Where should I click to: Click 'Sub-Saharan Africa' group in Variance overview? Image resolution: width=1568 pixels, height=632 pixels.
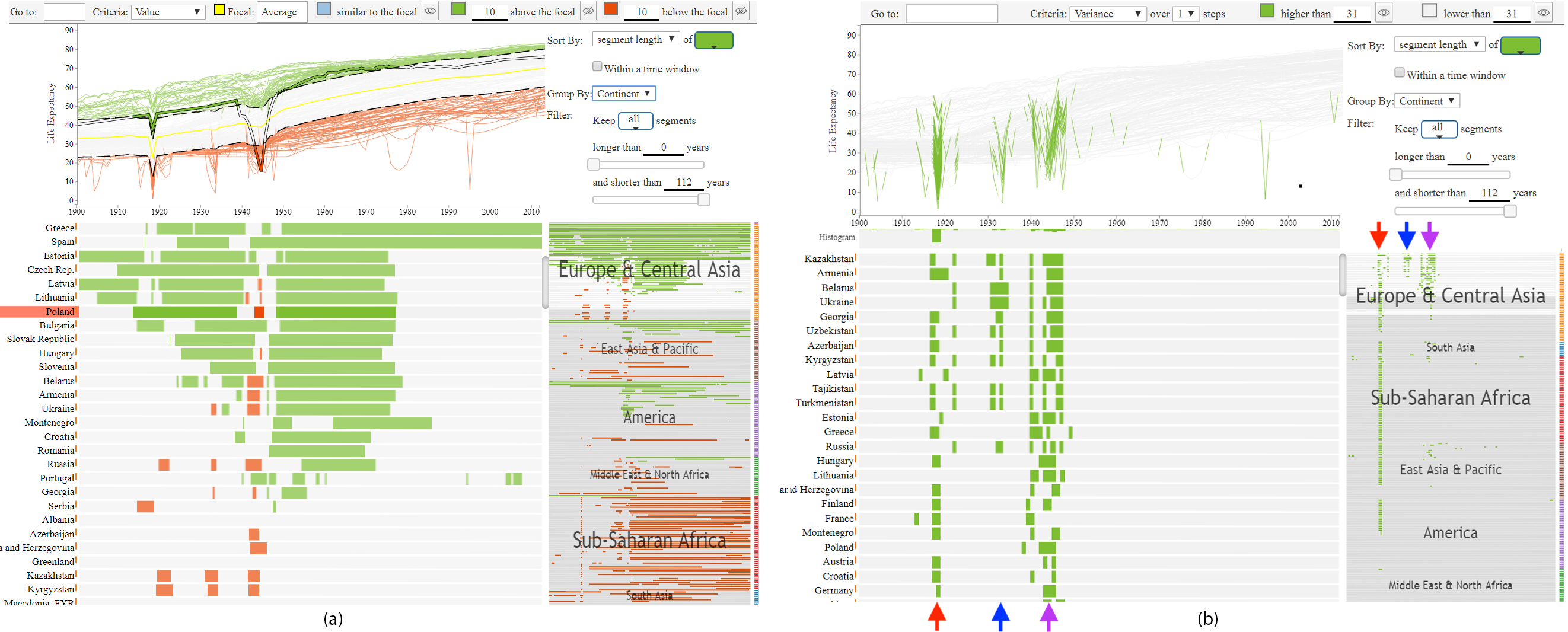(1450, 398)
